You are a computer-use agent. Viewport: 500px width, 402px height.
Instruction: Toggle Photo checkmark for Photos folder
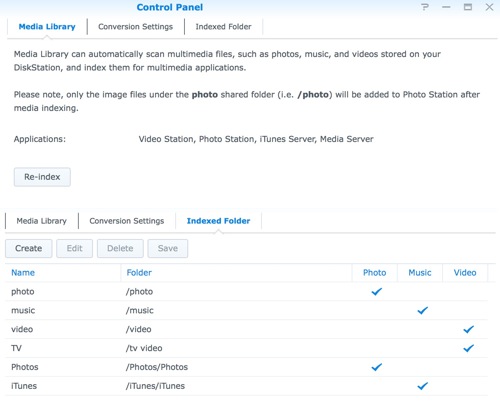tap(376, 367)
